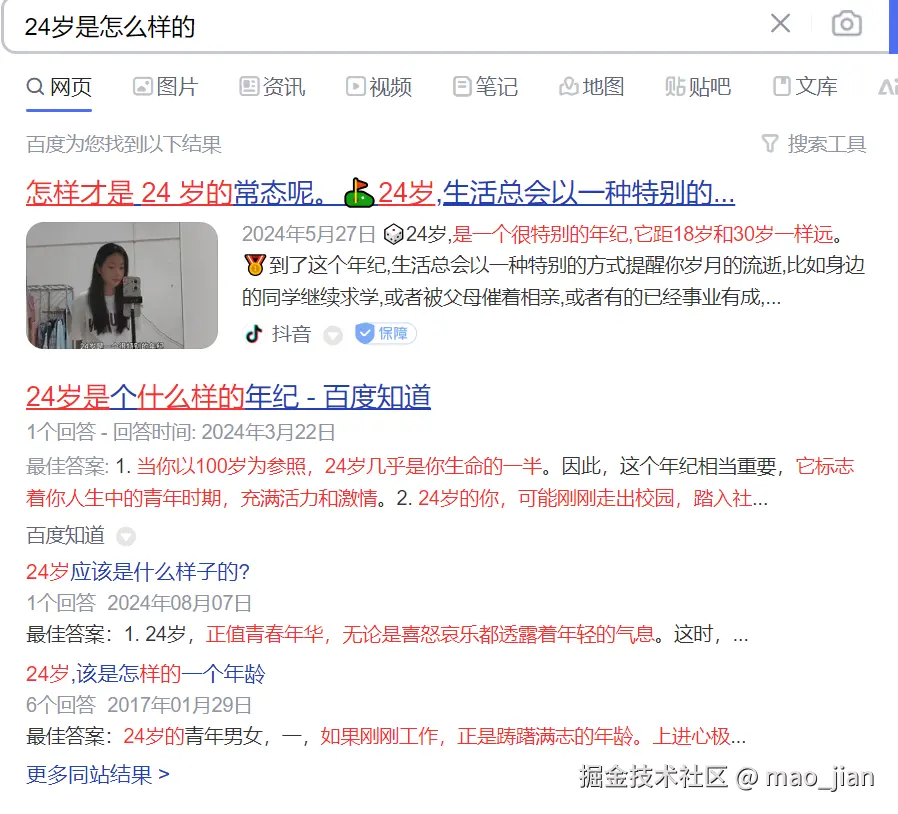Click the 保障 badge
The width and height of the screenshot is (898, 814).
coord(385,333)
